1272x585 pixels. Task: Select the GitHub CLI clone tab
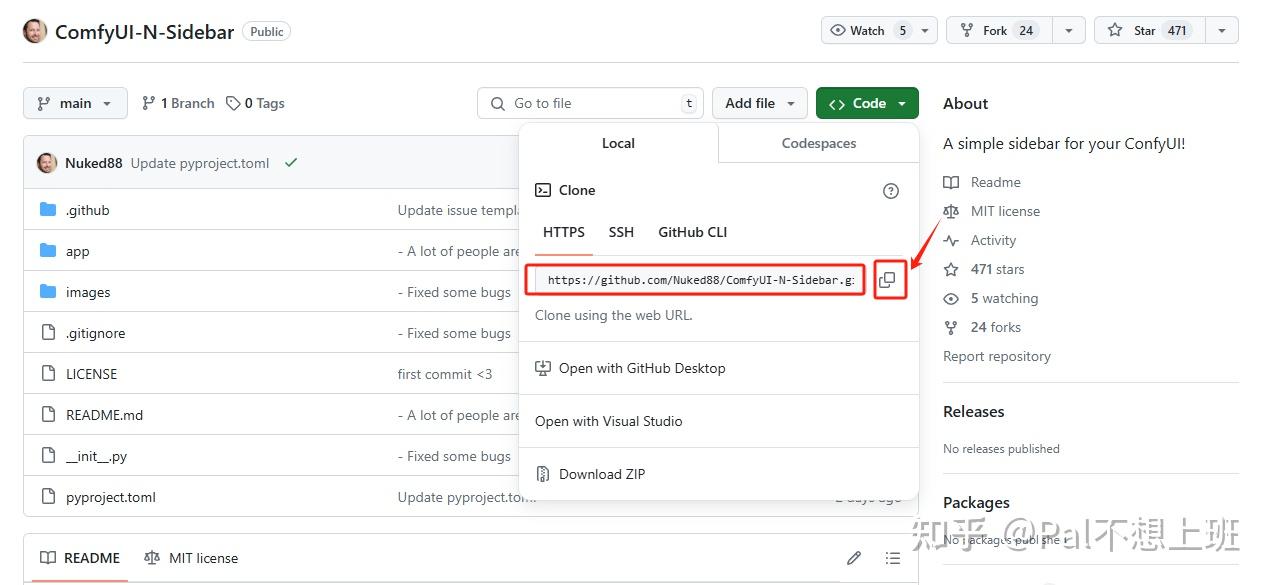(692, 232)
